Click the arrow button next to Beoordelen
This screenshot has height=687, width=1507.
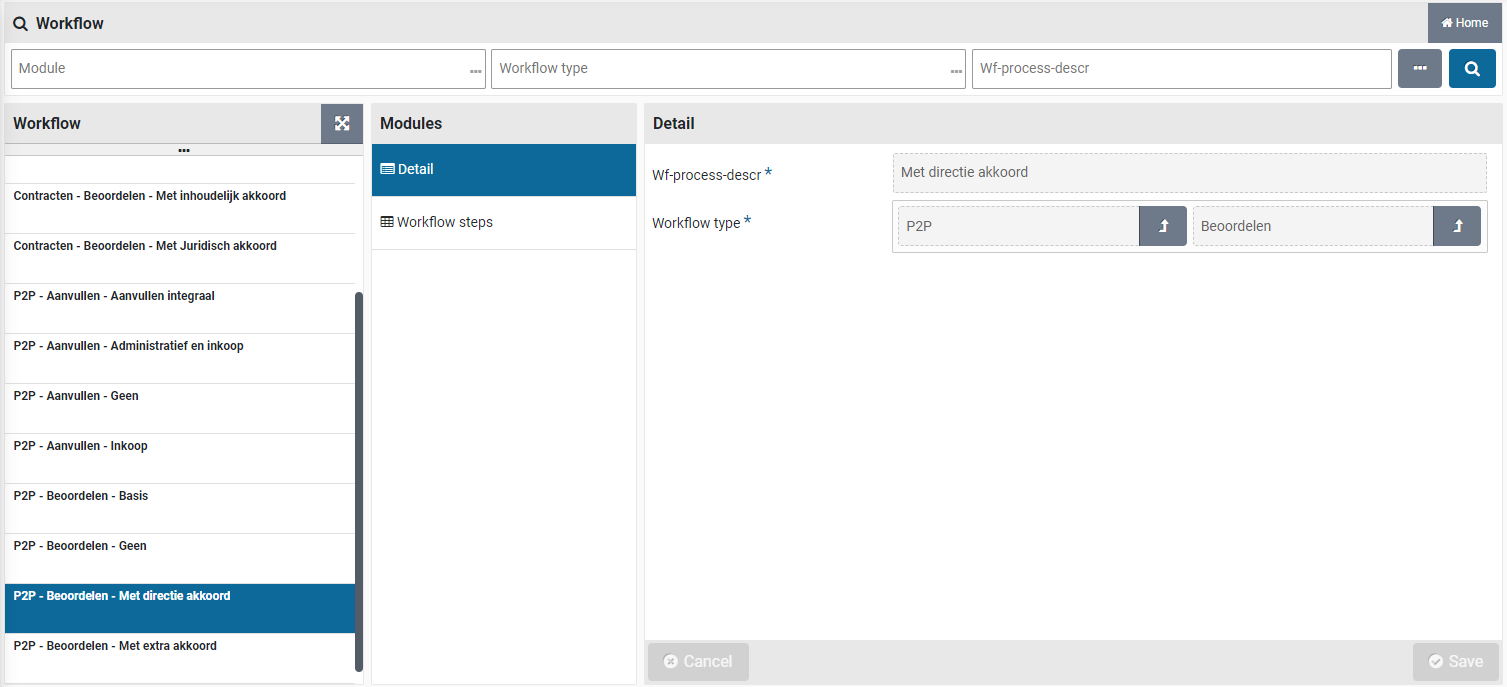1456,226
